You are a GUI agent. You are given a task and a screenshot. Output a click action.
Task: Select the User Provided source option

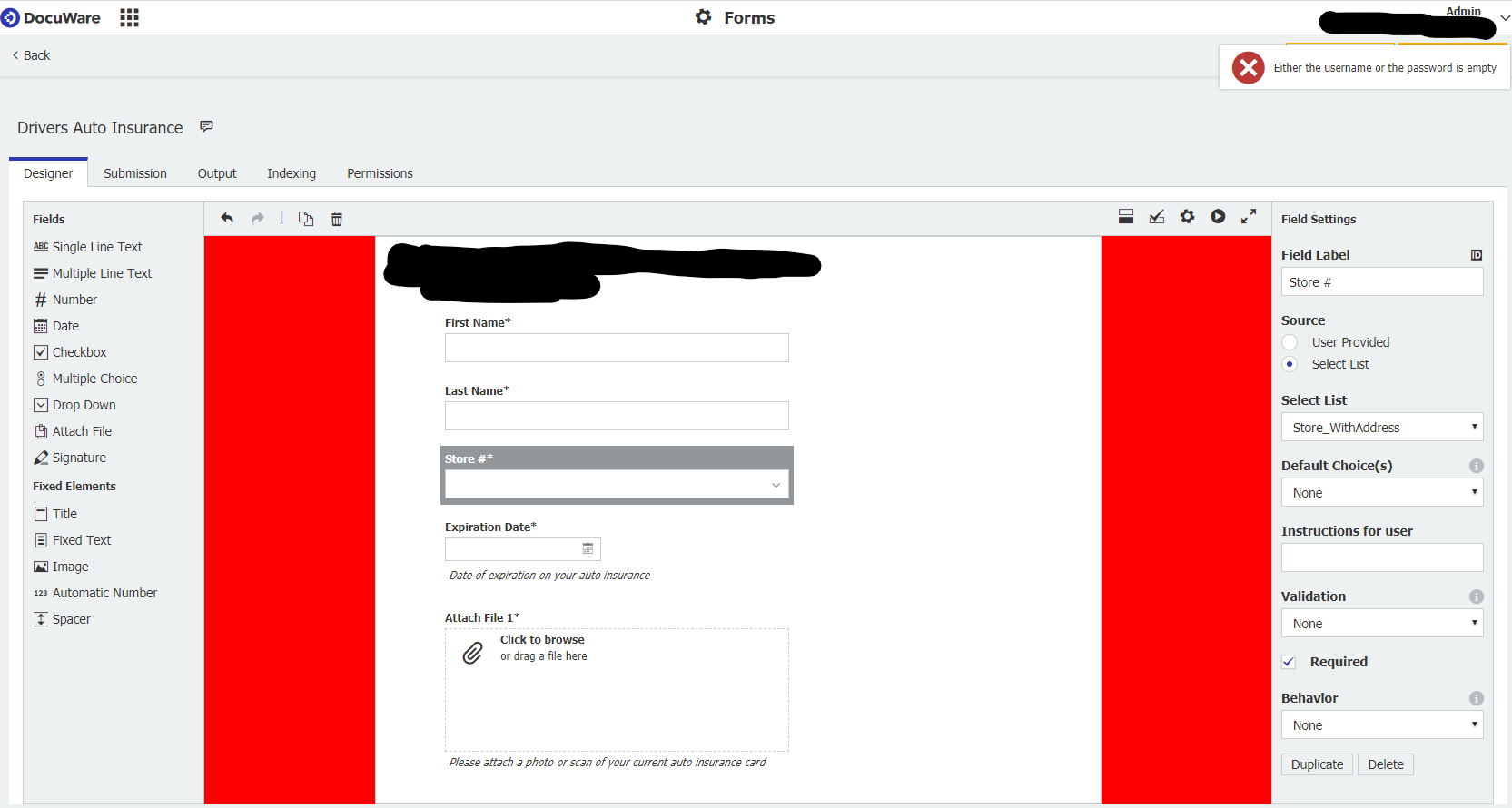(x=1290, y=342)
